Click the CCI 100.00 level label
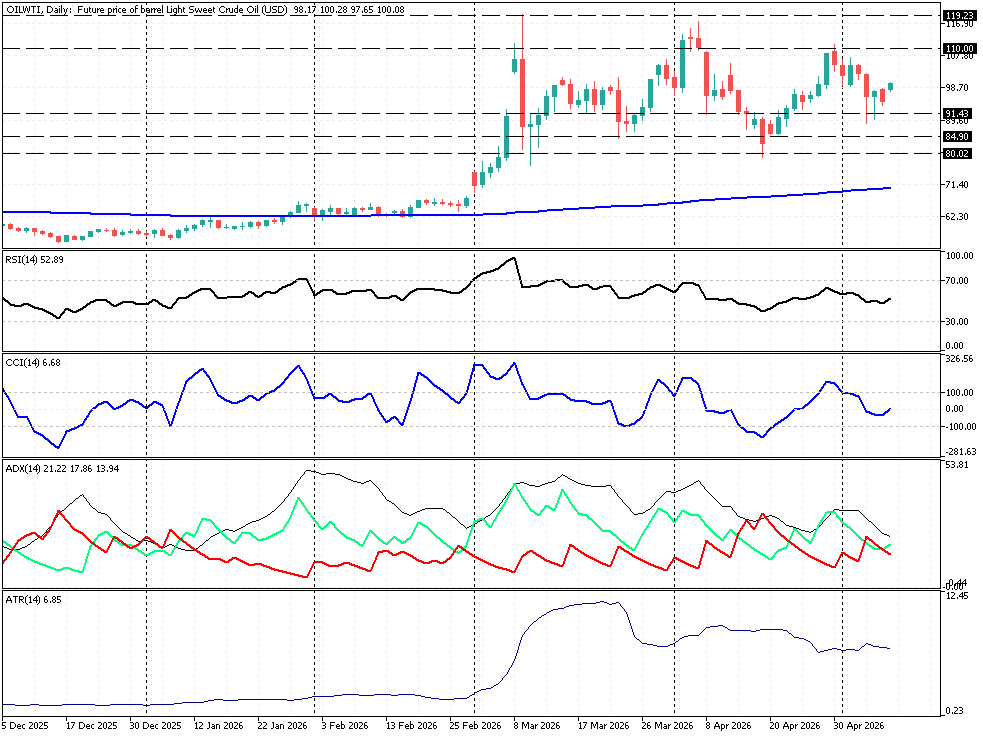 point(960,393)
